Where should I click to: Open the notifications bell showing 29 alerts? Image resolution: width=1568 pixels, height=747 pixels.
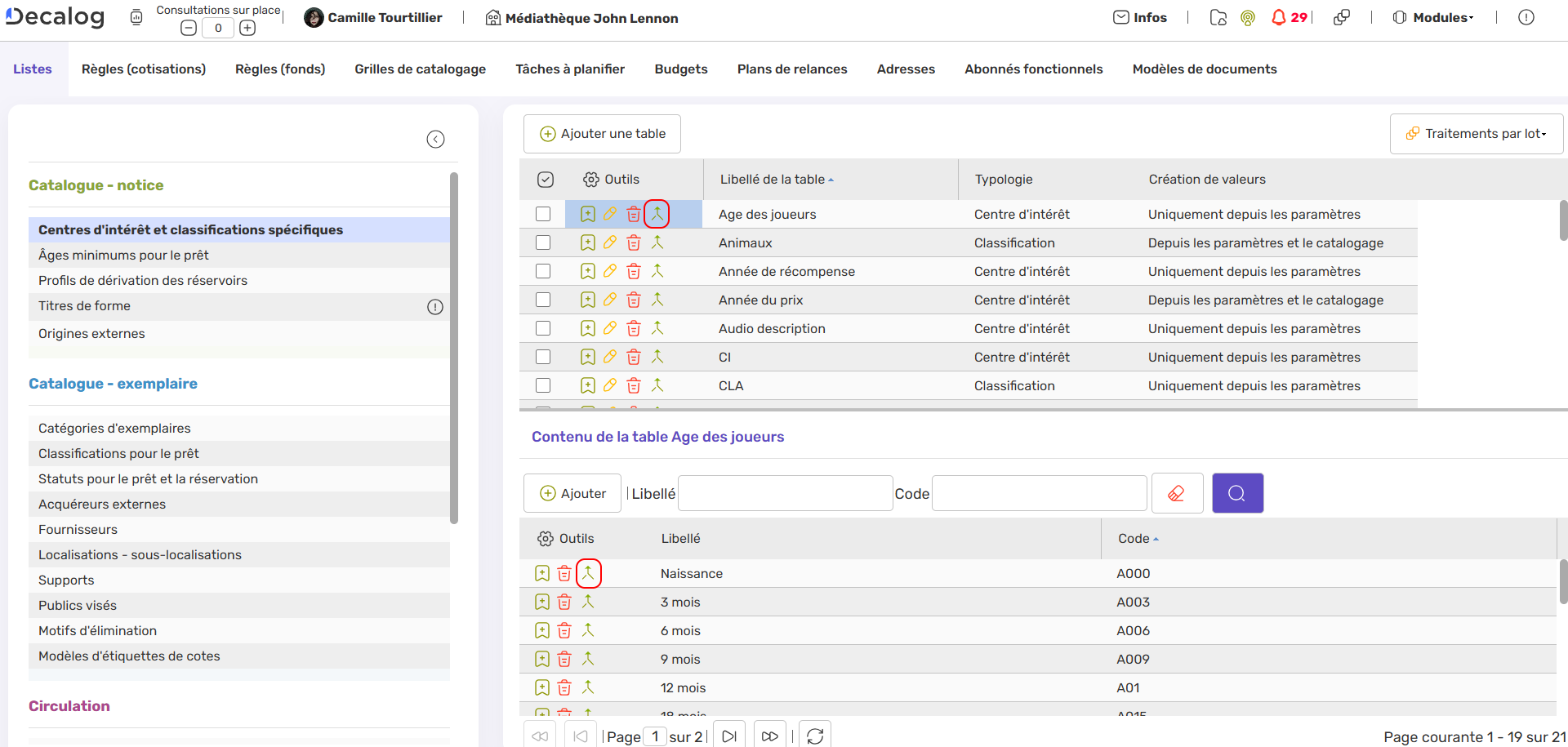pos(1279,17)
